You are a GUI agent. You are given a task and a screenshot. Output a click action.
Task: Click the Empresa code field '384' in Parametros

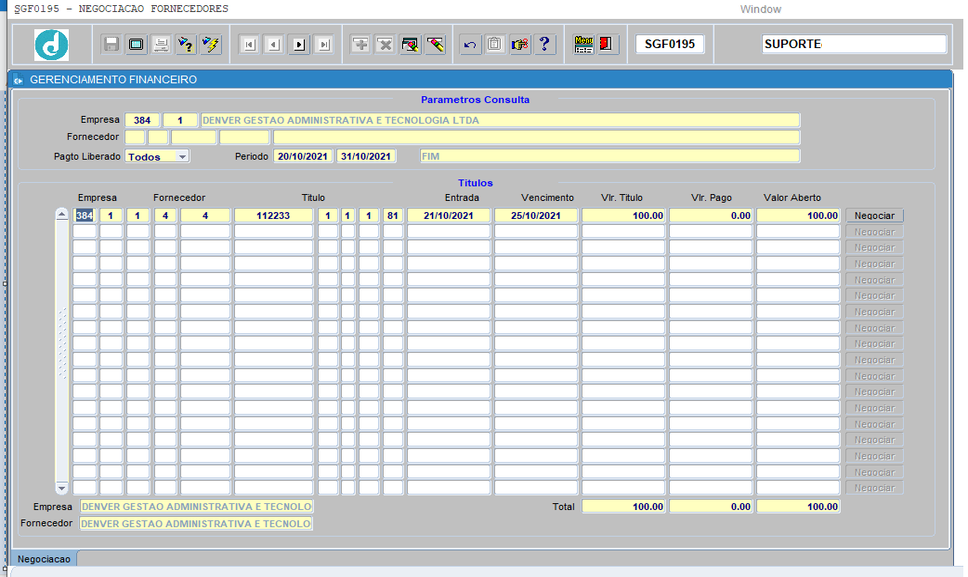(x=142, y=120)
